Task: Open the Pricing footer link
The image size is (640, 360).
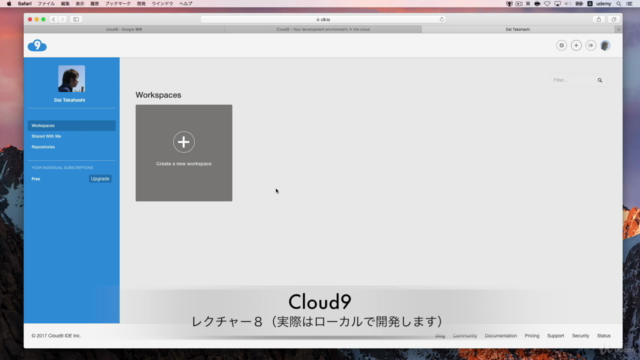Action: click(x=532, y=336)
